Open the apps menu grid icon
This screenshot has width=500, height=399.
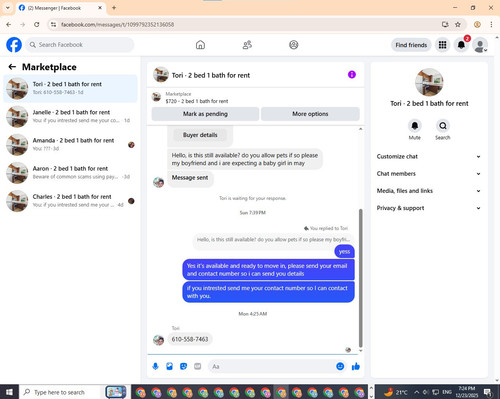click(442, 45)
